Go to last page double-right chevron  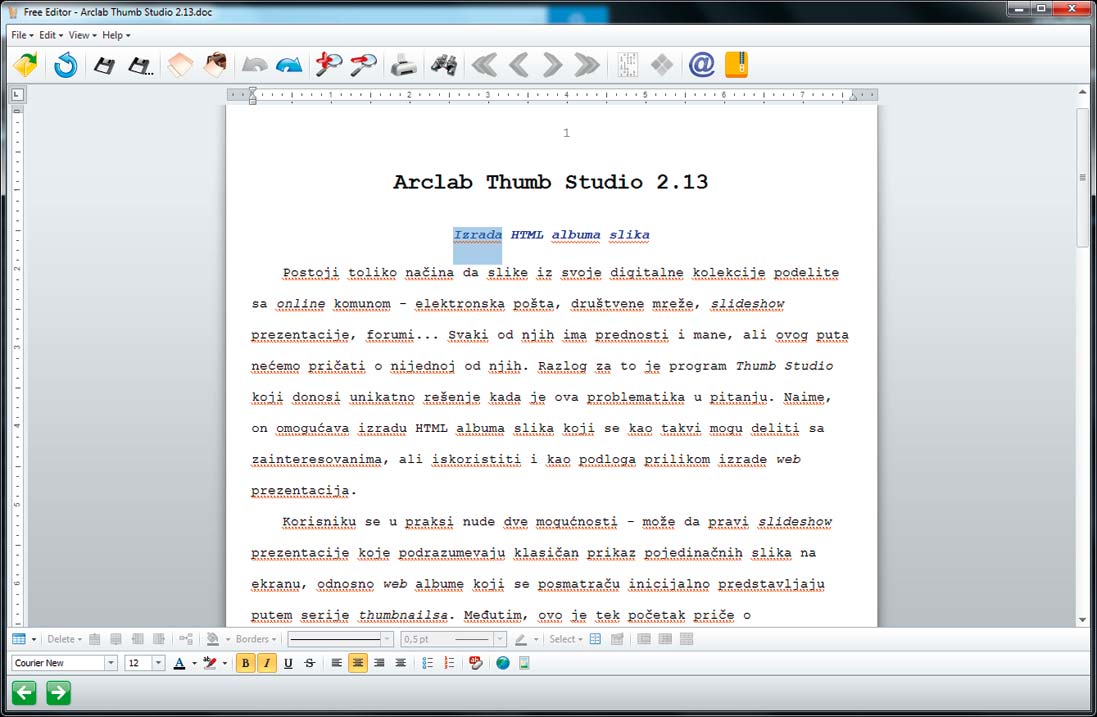tap(587, 65)
